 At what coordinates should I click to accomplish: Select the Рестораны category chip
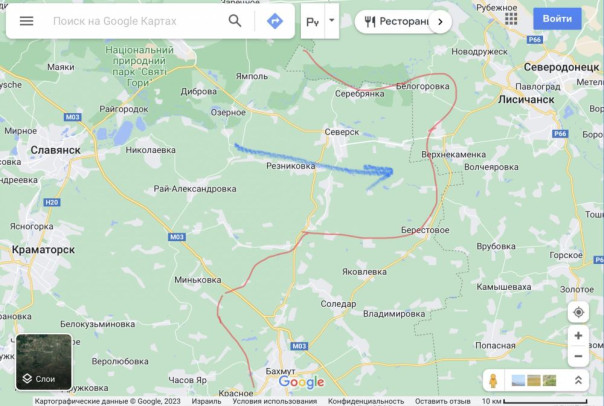point(396,22)
